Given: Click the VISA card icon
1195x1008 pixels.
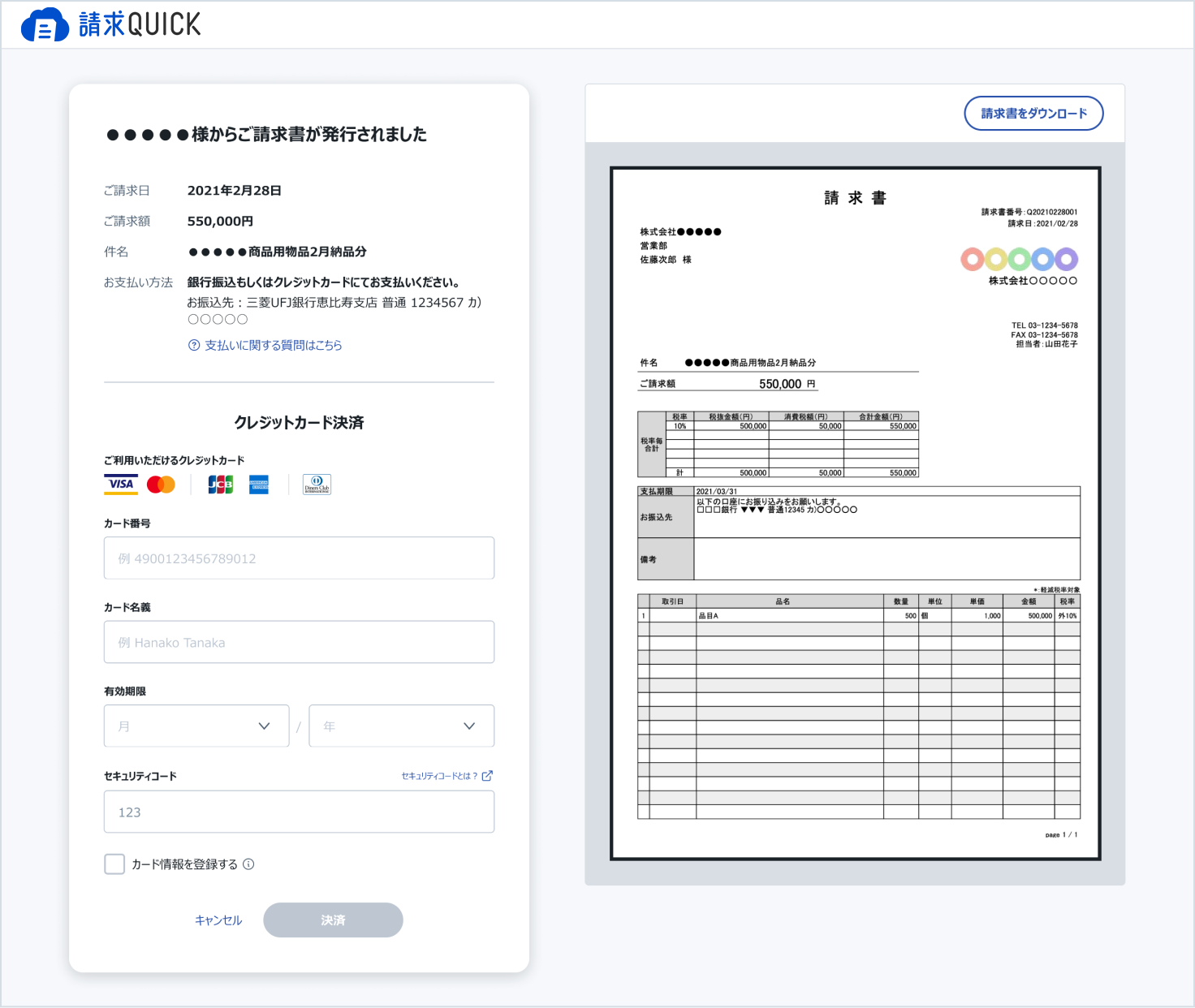Looking at the screenshot, I should 121,485.
